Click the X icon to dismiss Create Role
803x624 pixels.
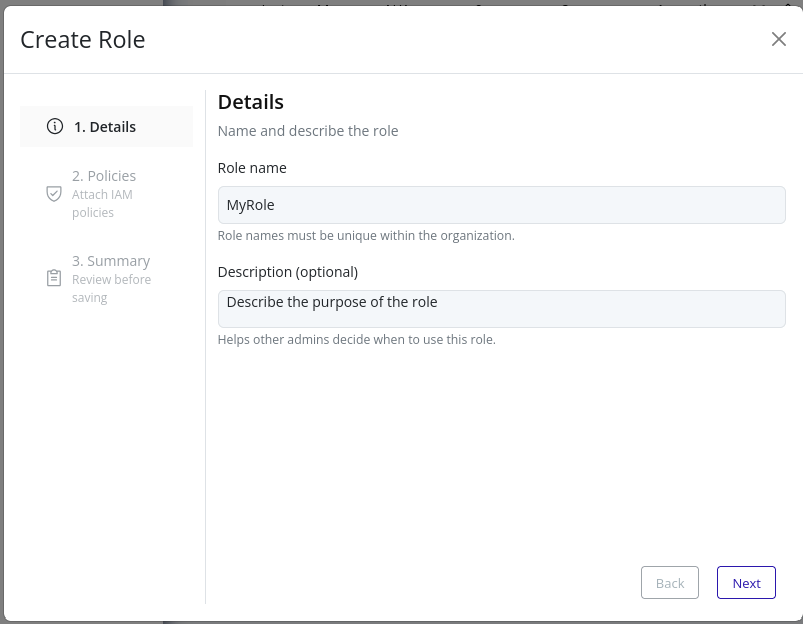point(778,39)
